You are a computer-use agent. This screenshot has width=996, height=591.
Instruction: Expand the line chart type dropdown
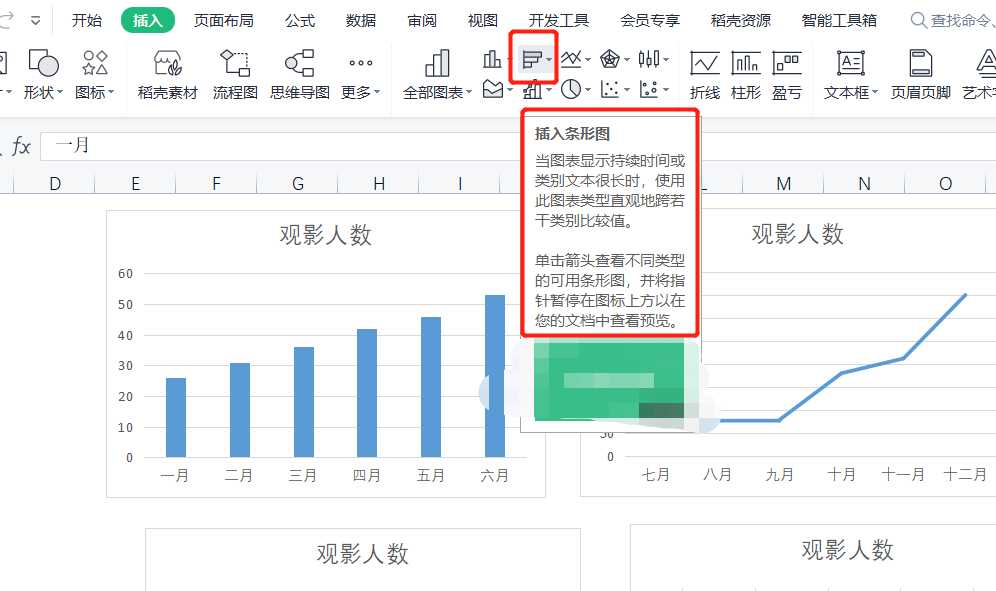pos(588,60)
